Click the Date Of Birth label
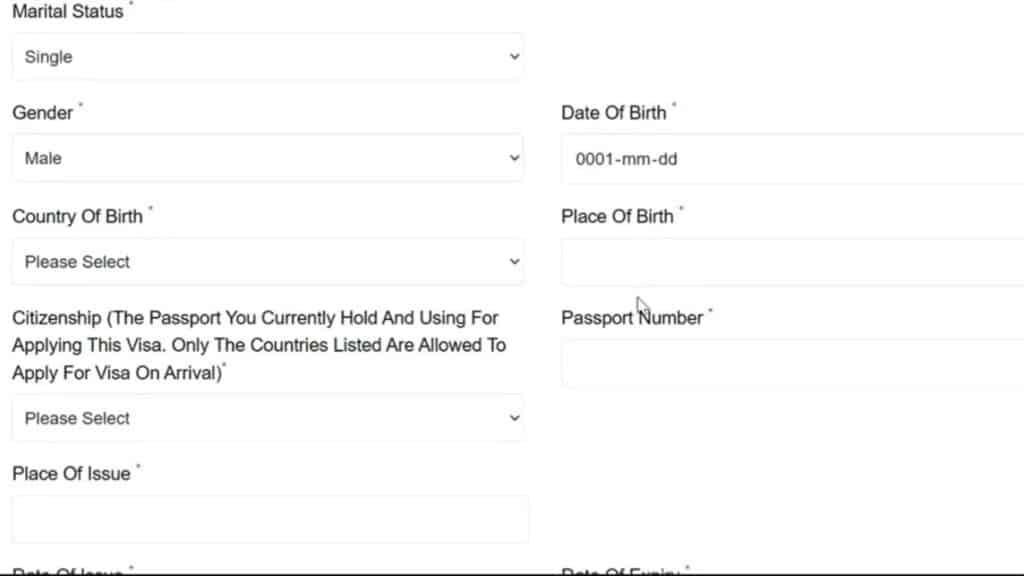This screenshot has height=576, width=1024. pos(614,113)
